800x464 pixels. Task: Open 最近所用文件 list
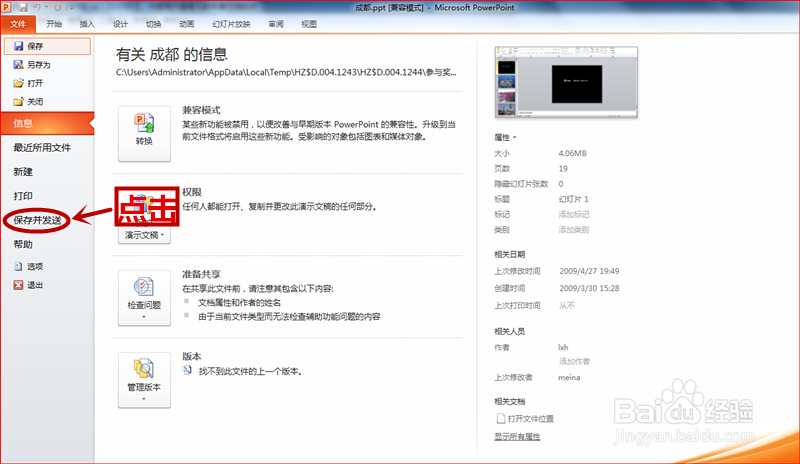[42, 148]
